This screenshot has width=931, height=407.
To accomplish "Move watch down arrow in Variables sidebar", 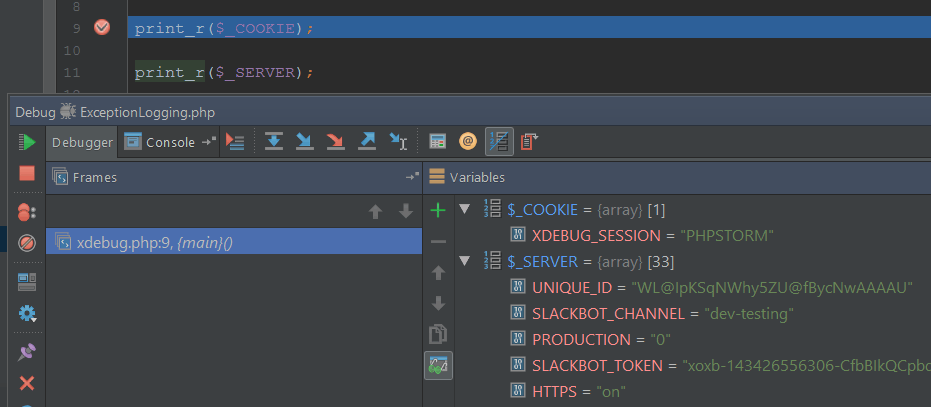I will pyautogui.click(x=438, y=304).
